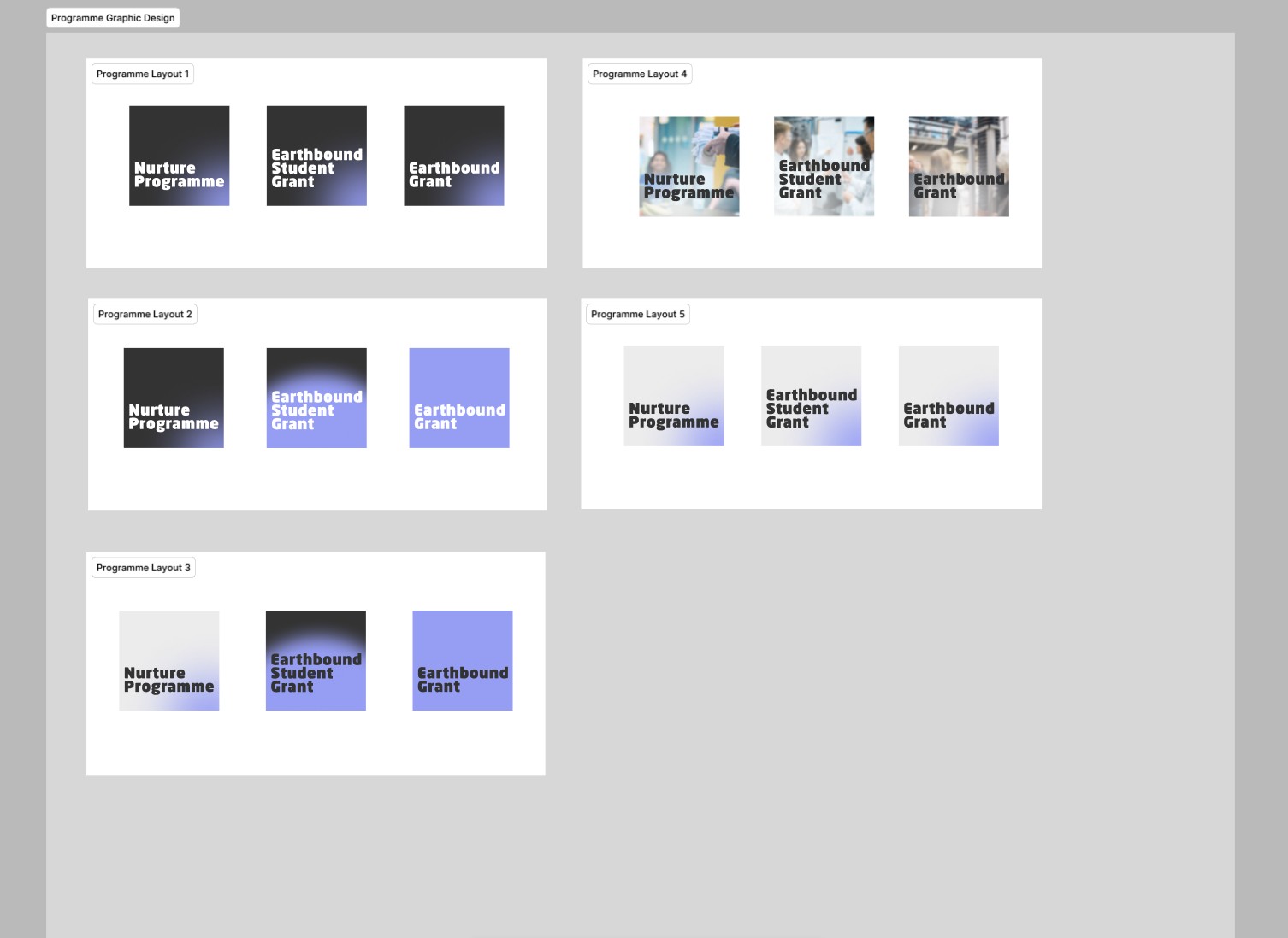Viewport: 1288px width, 938px height.
Task: Select Earthbound Grant tile in Layout 1
Action: pos(453,156)
